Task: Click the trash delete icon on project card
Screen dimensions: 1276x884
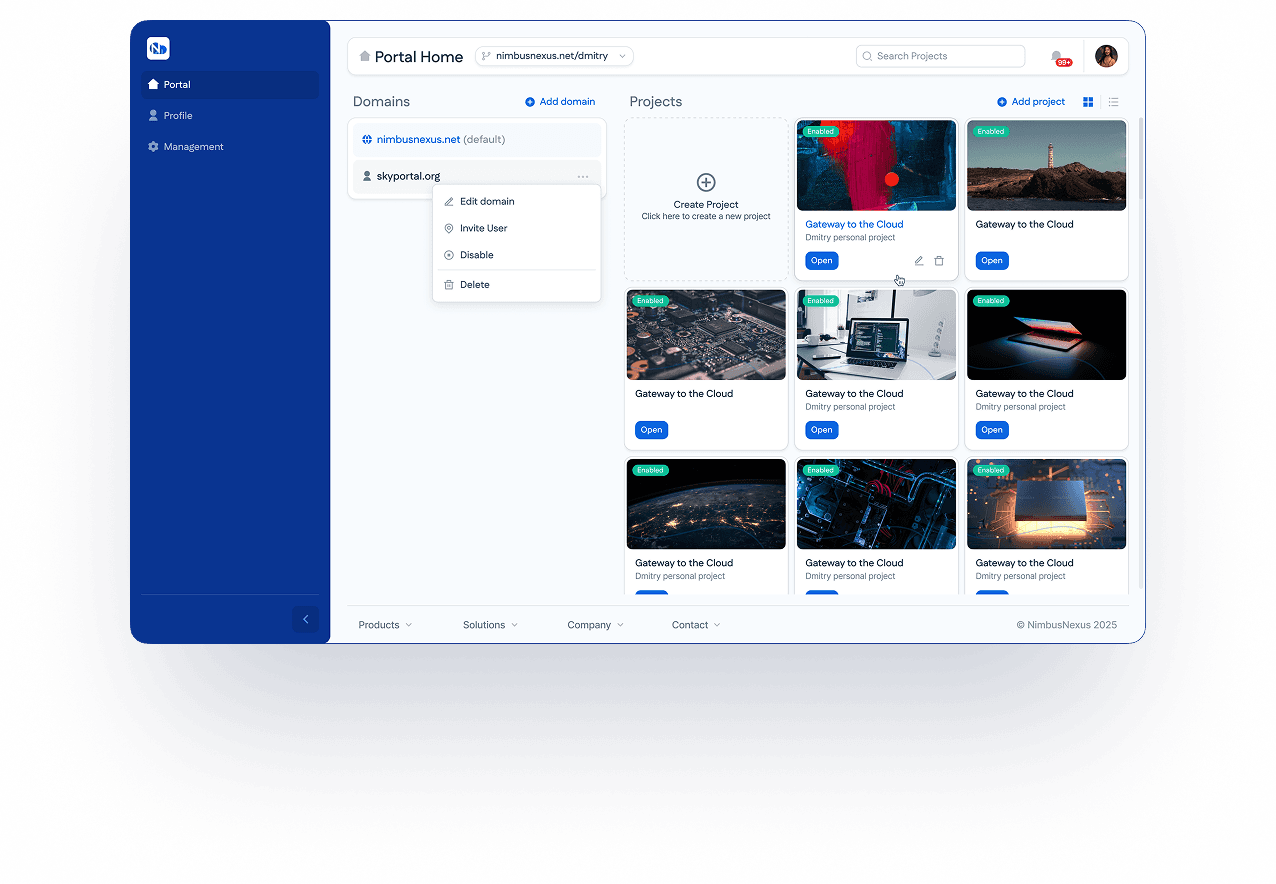Action: point(939,261)
